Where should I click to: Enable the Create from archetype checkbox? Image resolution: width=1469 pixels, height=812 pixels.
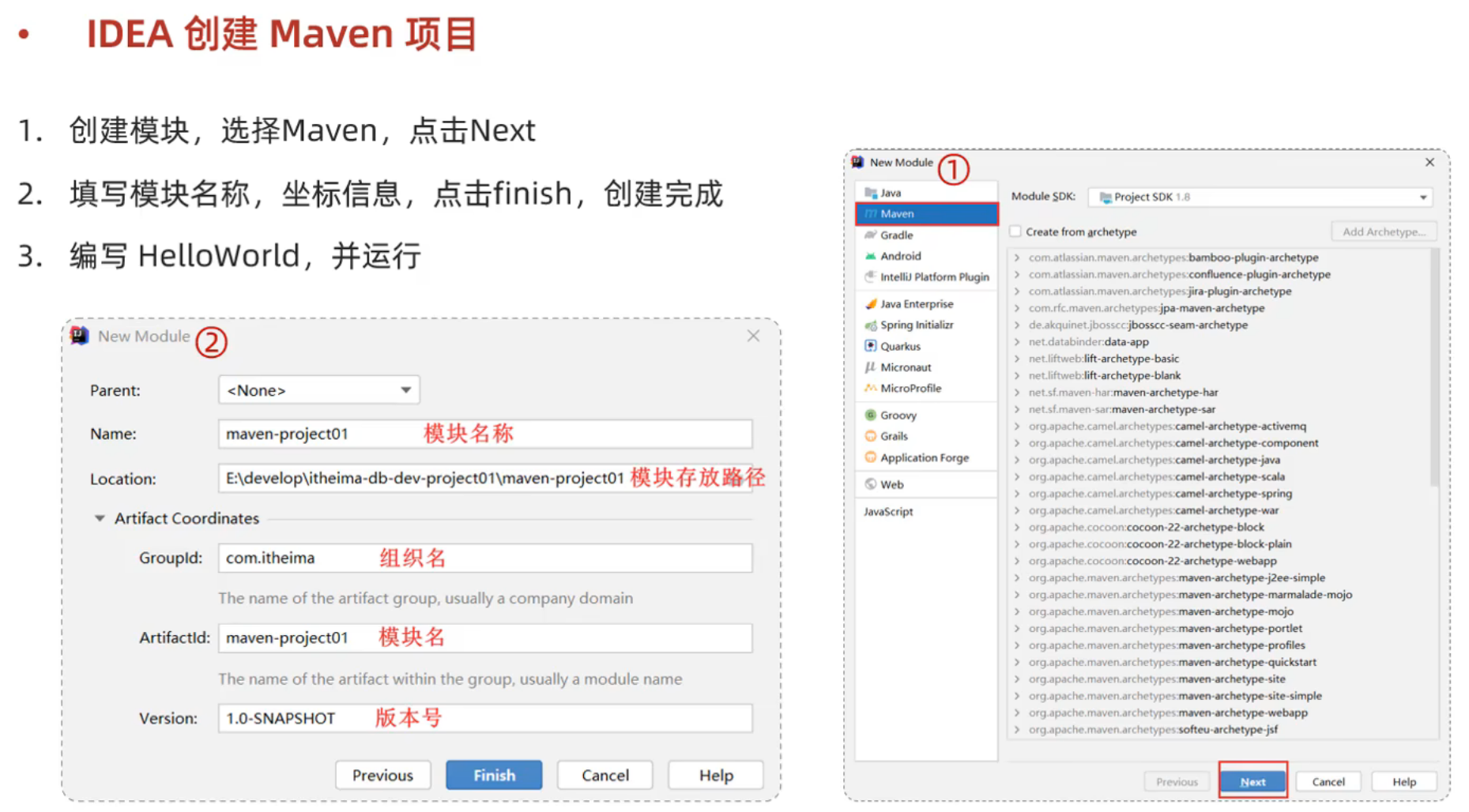coord(1014,231)
